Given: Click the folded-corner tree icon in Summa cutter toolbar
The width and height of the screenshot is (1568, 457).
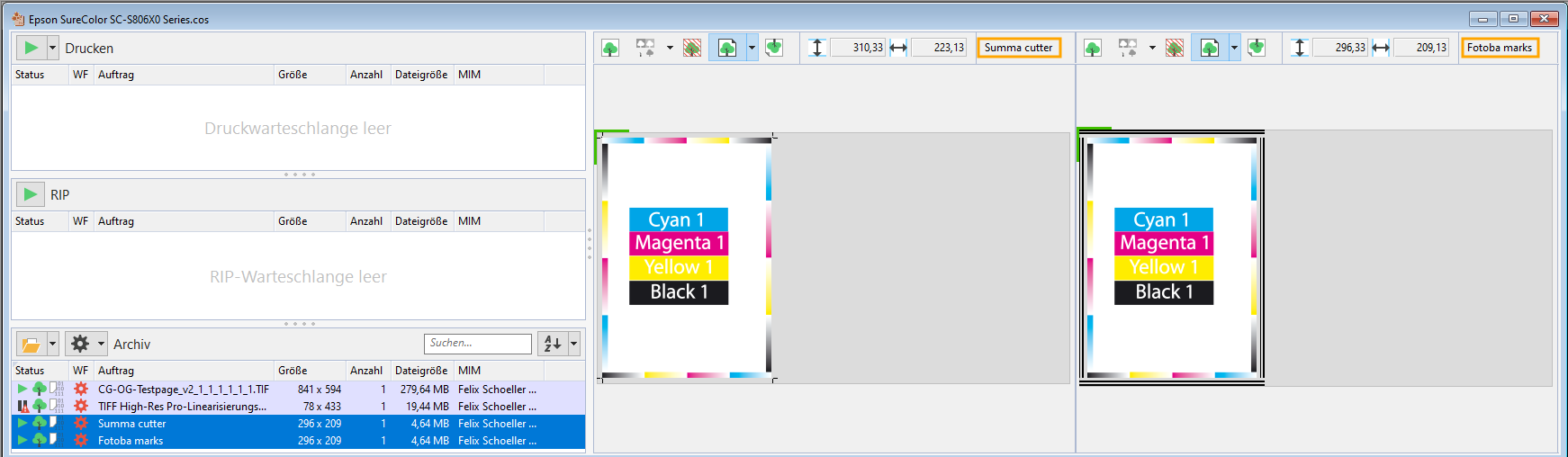Looking at the screenshot, I should 773,48.
